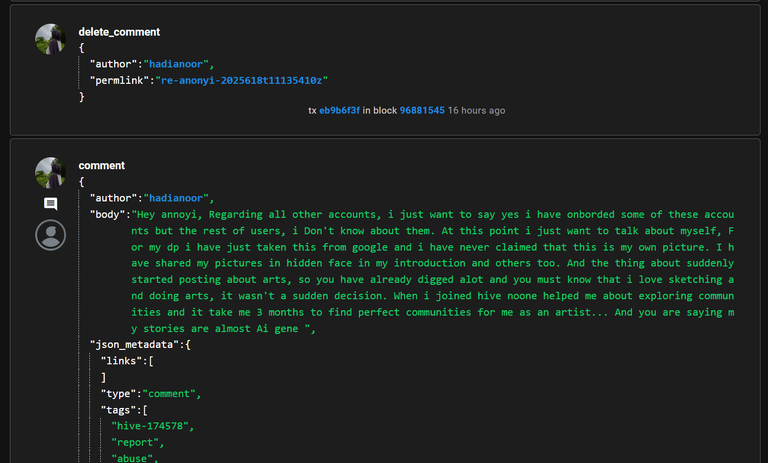Image resolution: width=768 pixels, height=463 pixels.
Task: Click the speech bubble comment icon
Action: 50,204
